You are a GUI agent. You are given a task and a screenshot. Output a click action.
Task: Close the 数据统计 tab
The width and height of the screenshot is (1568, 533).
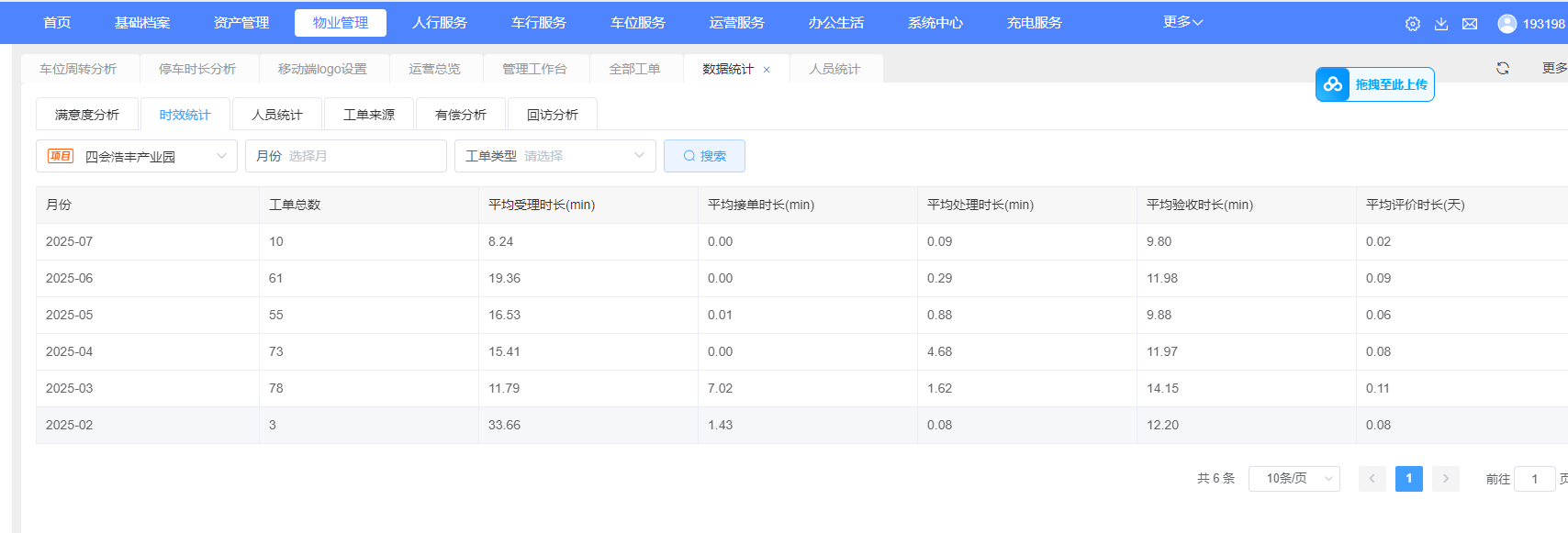[x=767, y=70]
